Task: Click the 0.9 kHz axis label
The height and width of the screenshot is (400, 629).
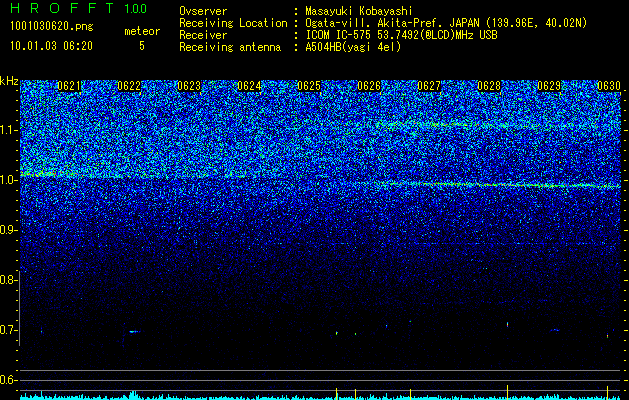Action: [9, 230]
